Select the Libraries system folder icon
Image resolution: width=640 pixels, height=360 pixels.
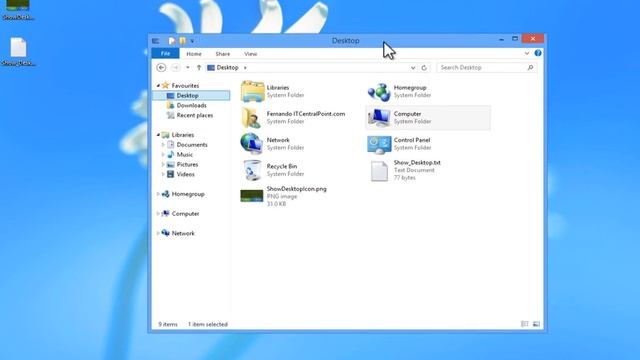tap(252, 91)
